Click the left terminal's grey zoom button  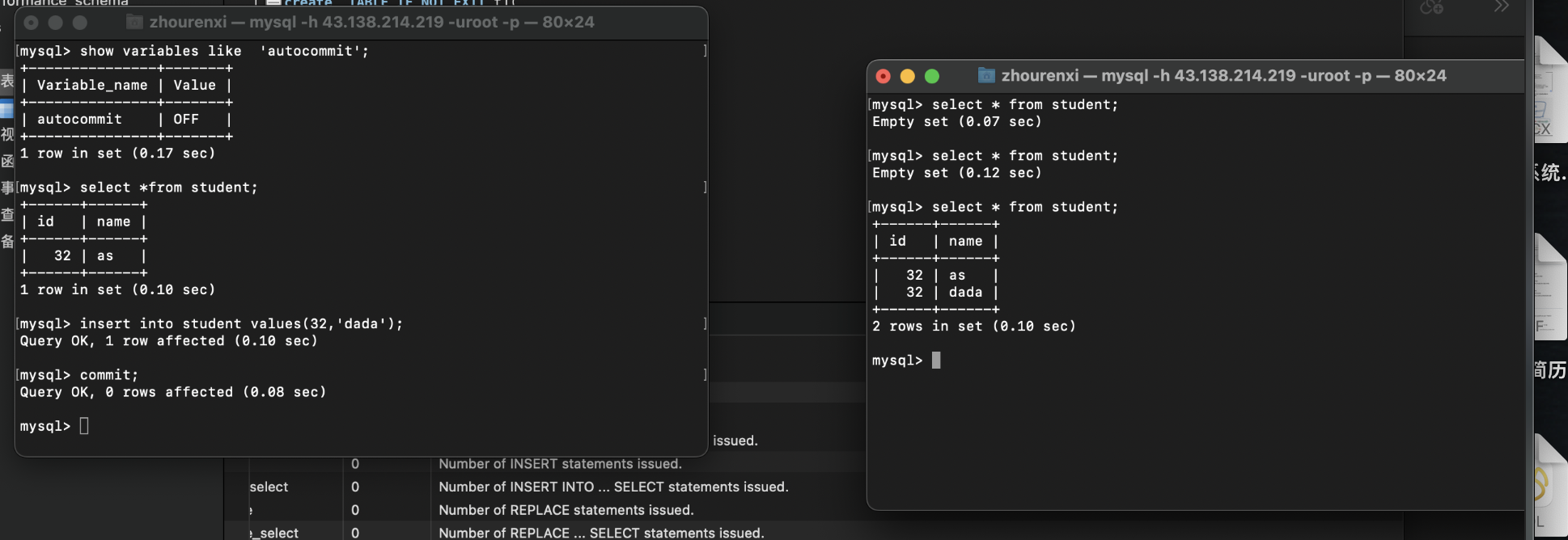click(x=80, y=23)
